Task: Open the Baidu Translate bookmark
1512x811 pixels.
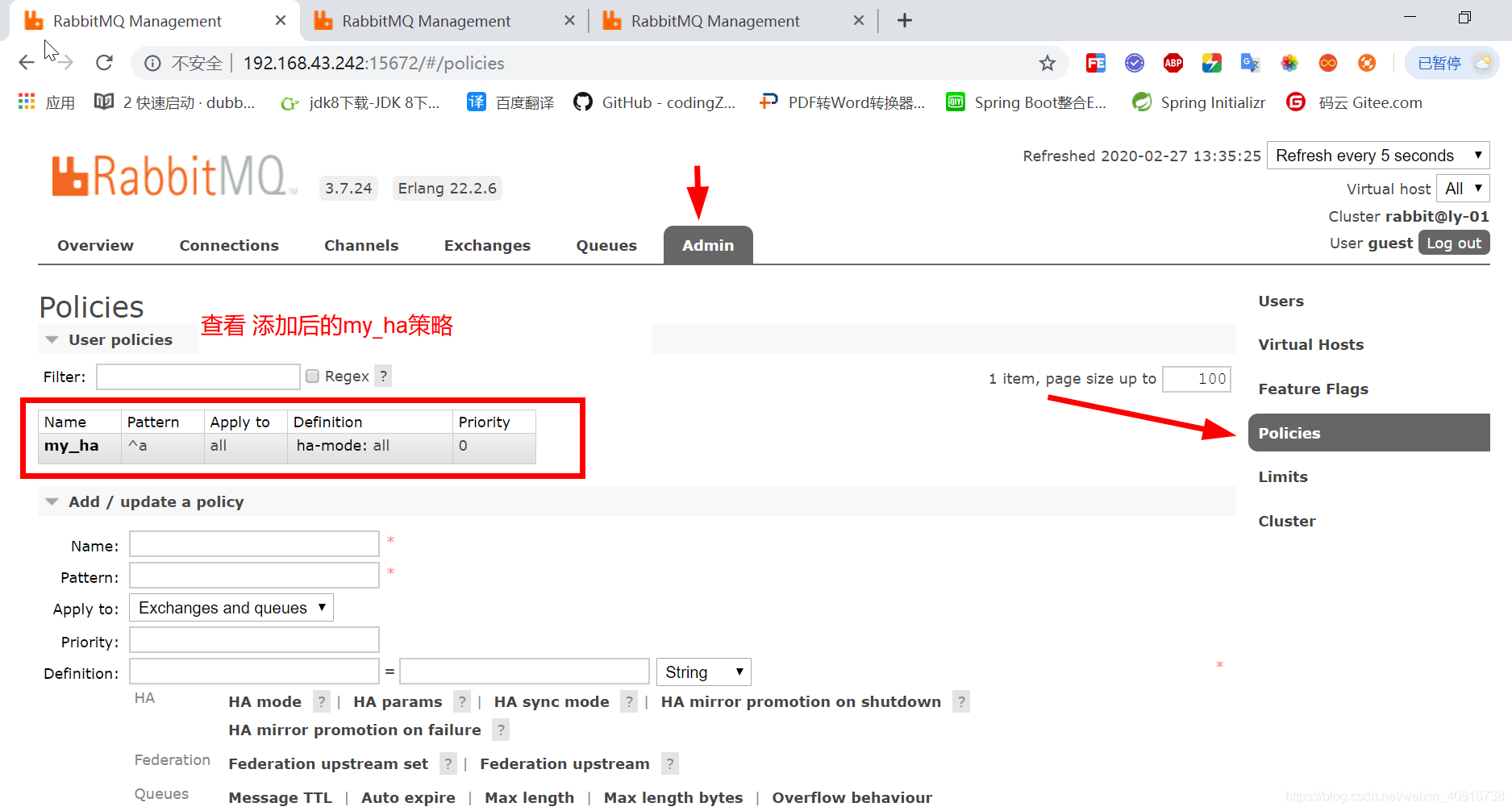Action: coord(511,102)
